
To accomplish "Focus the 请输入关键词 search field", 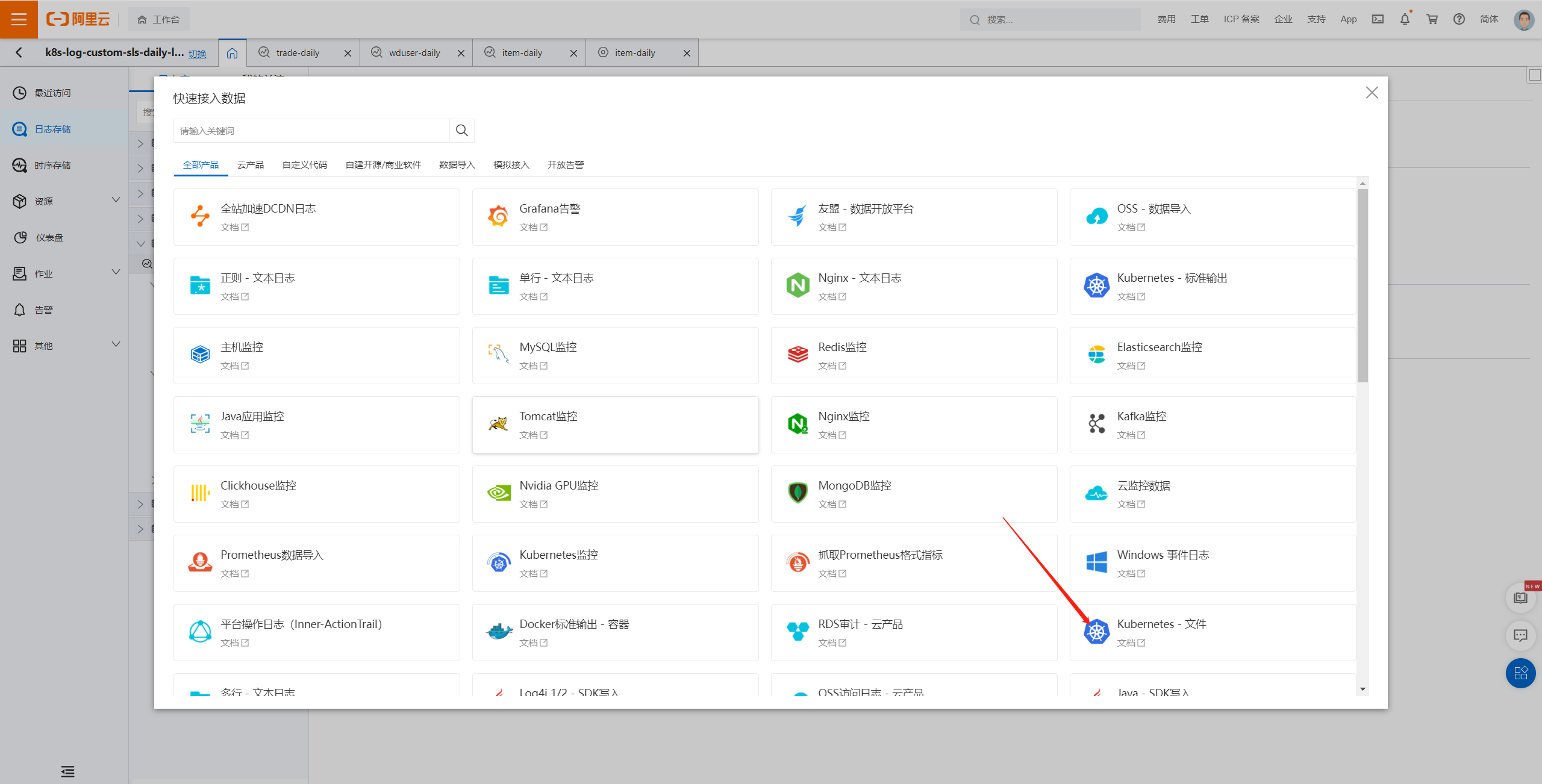I will pos(311,131).
